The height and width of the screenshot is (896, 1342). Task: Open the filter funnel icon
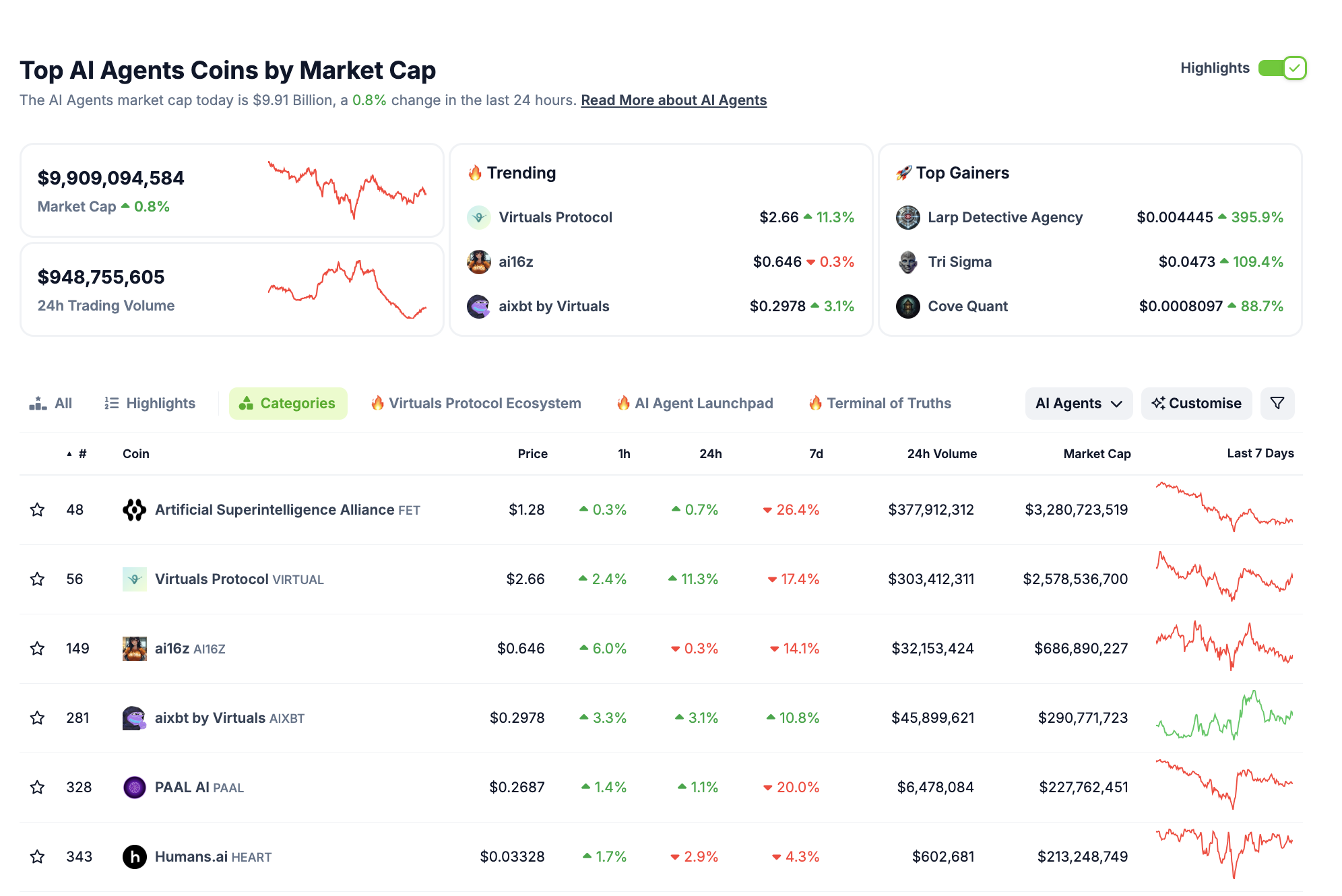pyautogui.click(x=1277, y=404)
